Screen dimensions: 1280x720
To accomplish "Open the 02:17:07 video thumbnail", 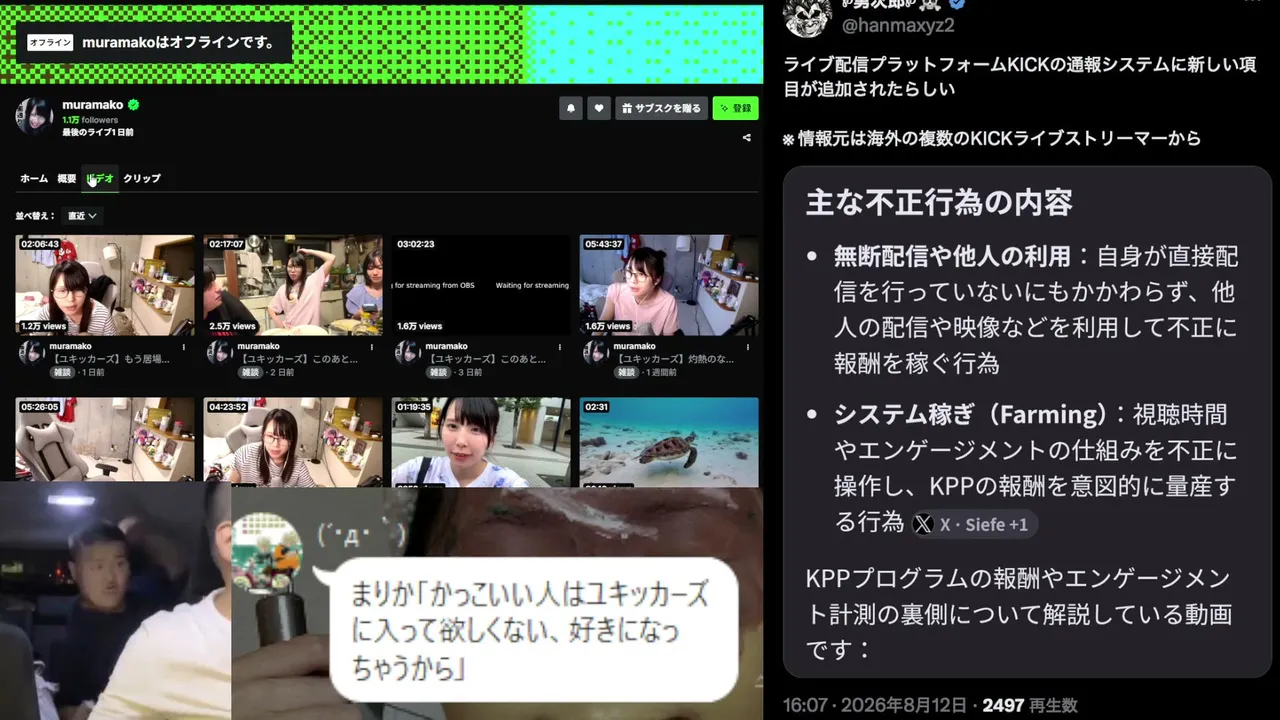I will 293,285.
